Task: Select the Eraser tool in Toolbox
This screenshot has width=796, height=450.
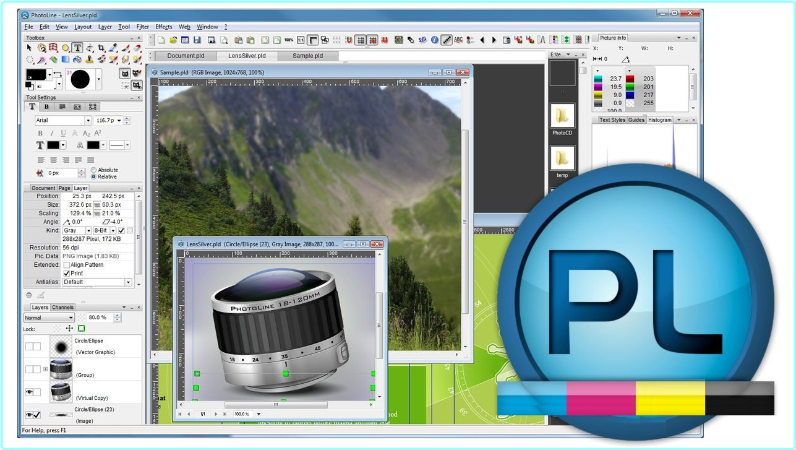Action: (137, 48)
